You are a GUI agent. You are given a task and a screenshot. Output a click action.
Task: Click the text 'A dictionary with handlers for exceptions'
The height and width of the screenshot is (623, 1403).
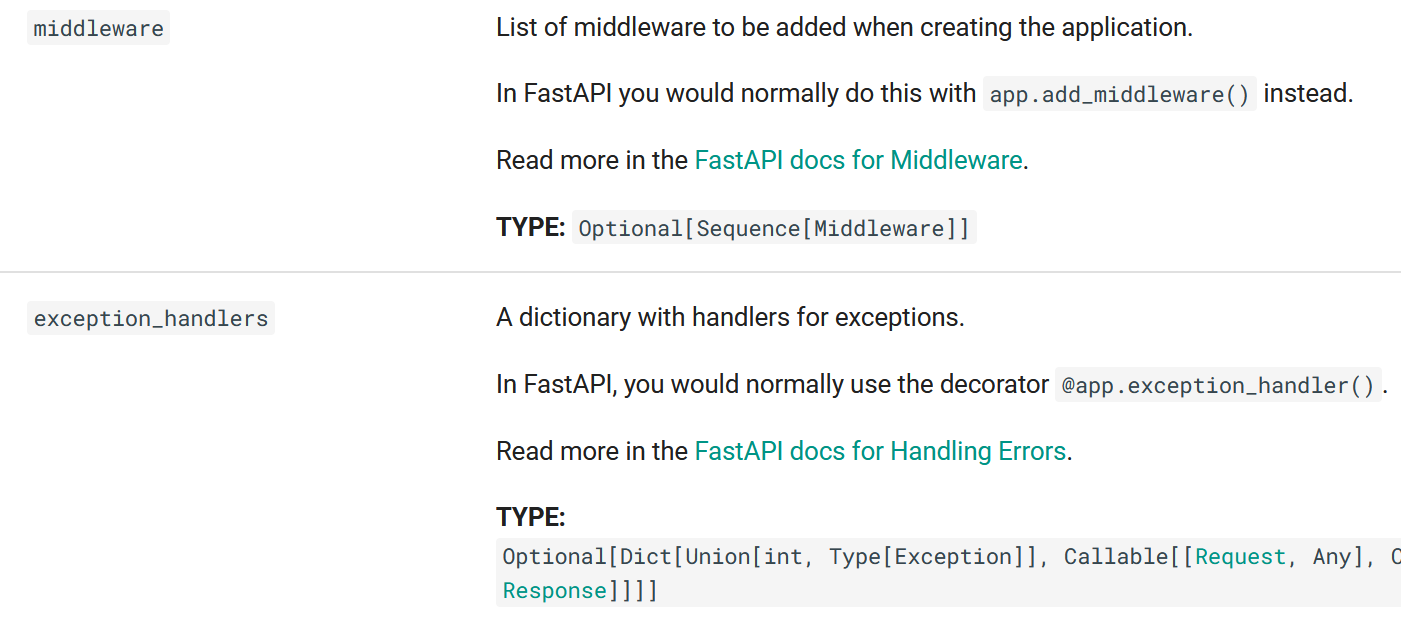730,318
